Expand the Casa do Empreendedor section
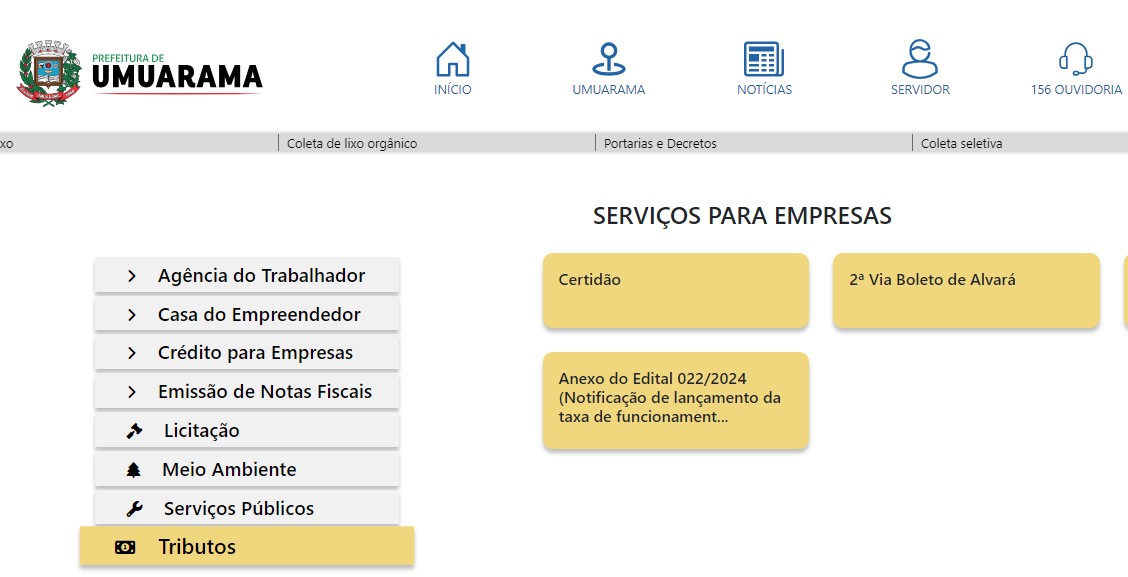 point(246,313)
